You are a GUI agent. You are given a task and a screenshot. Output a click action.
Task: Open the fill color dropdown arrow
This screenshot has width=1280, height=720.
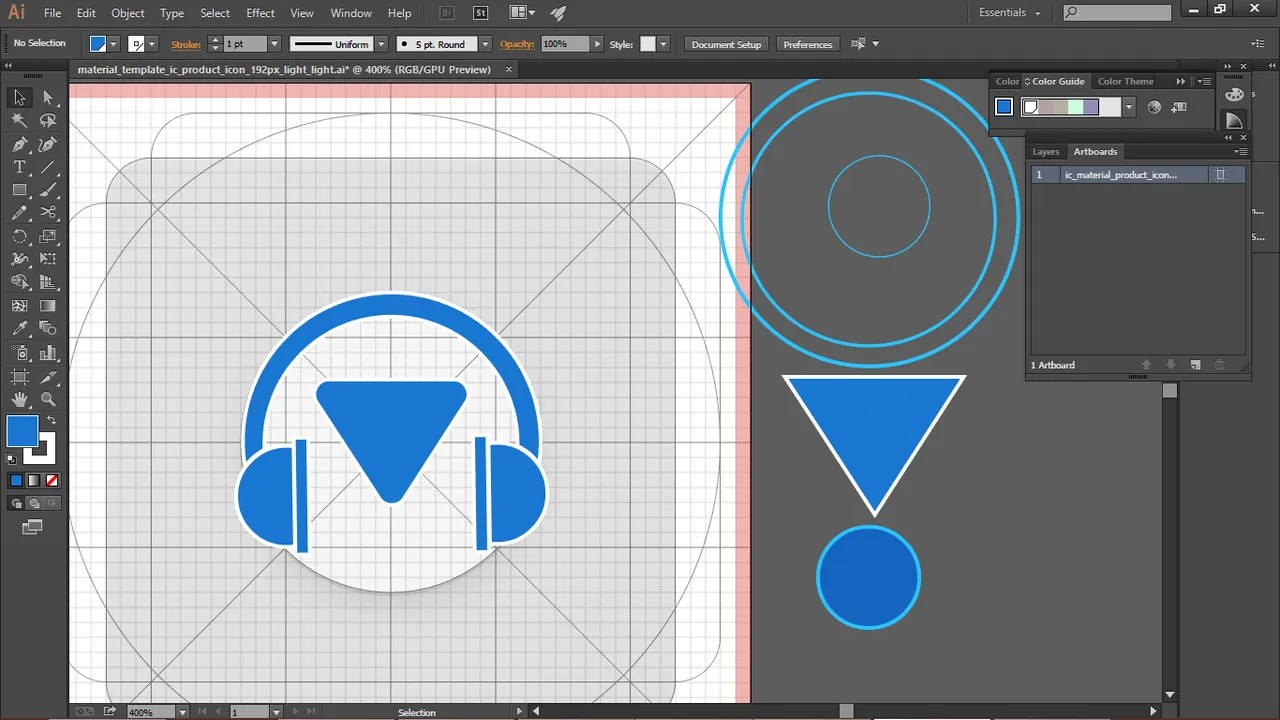point(114,44)
